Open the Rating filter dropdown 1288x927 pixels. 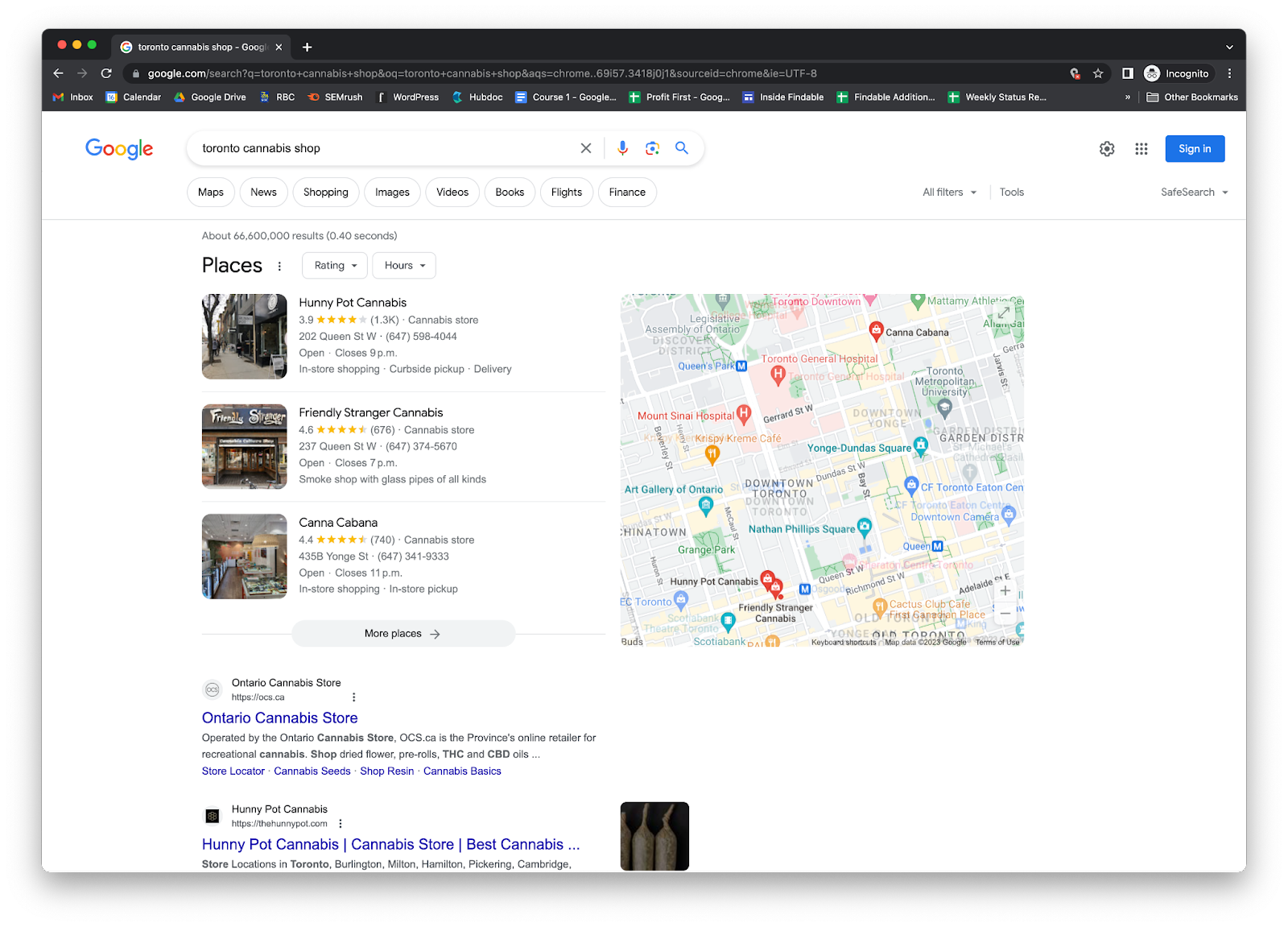[x=335, y=266]
